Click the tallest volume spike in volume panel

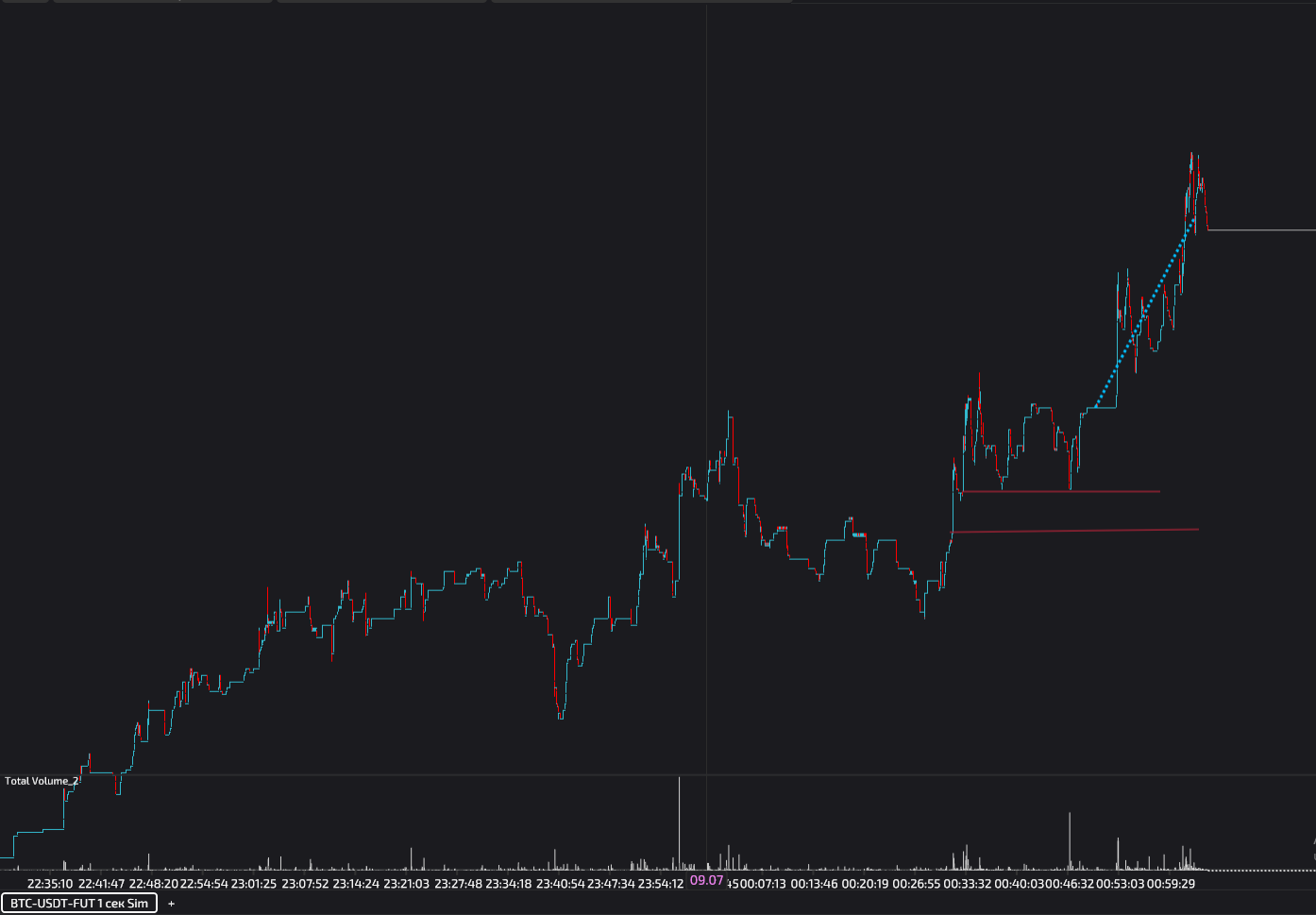(679, 822)
